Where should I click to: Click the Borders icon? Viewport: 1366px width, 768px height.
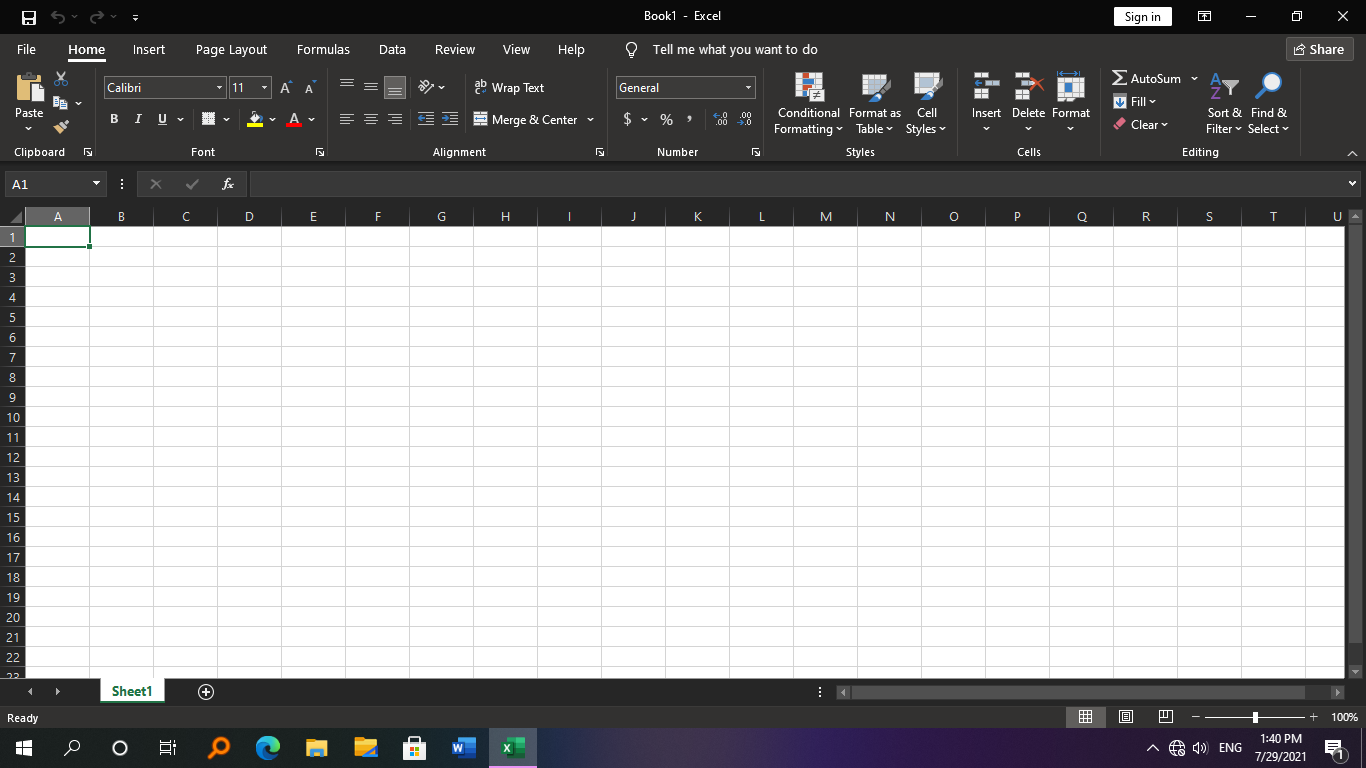209,119
